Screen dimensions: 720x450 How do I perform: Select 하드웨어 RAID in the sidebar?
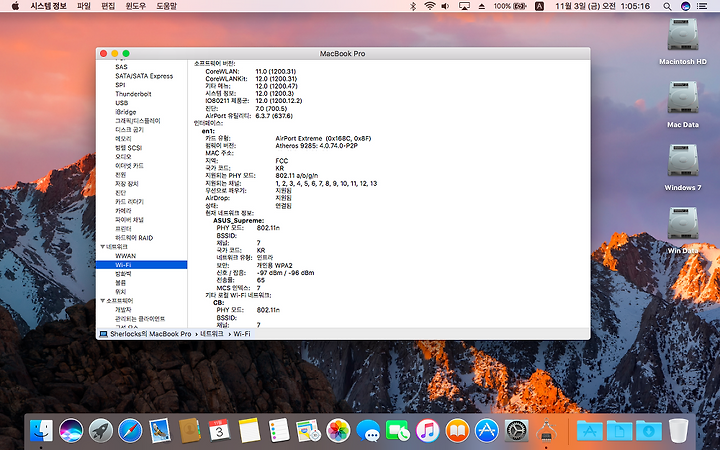click(x=134, y=238)
